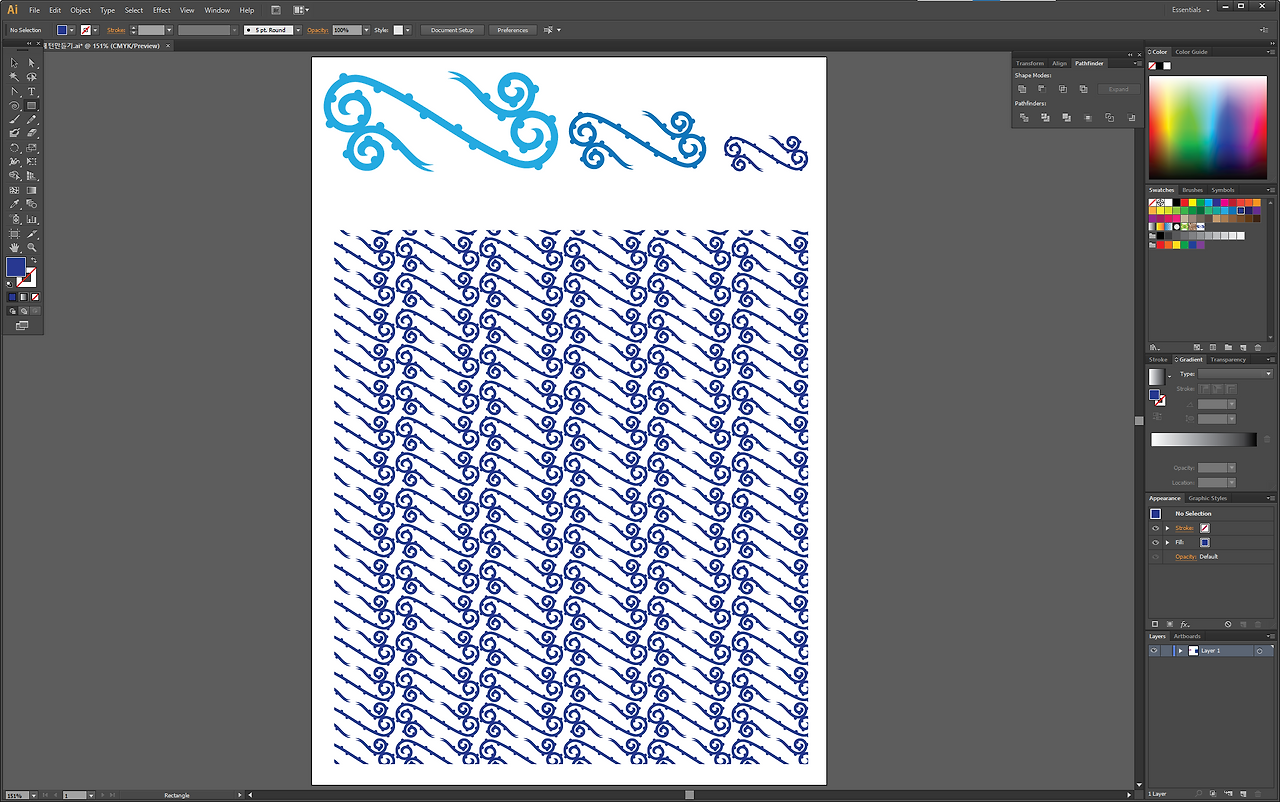1280x802 pixels.
Task: Set toolbox paint mode to Gradient
Action: tap(24, 297)
